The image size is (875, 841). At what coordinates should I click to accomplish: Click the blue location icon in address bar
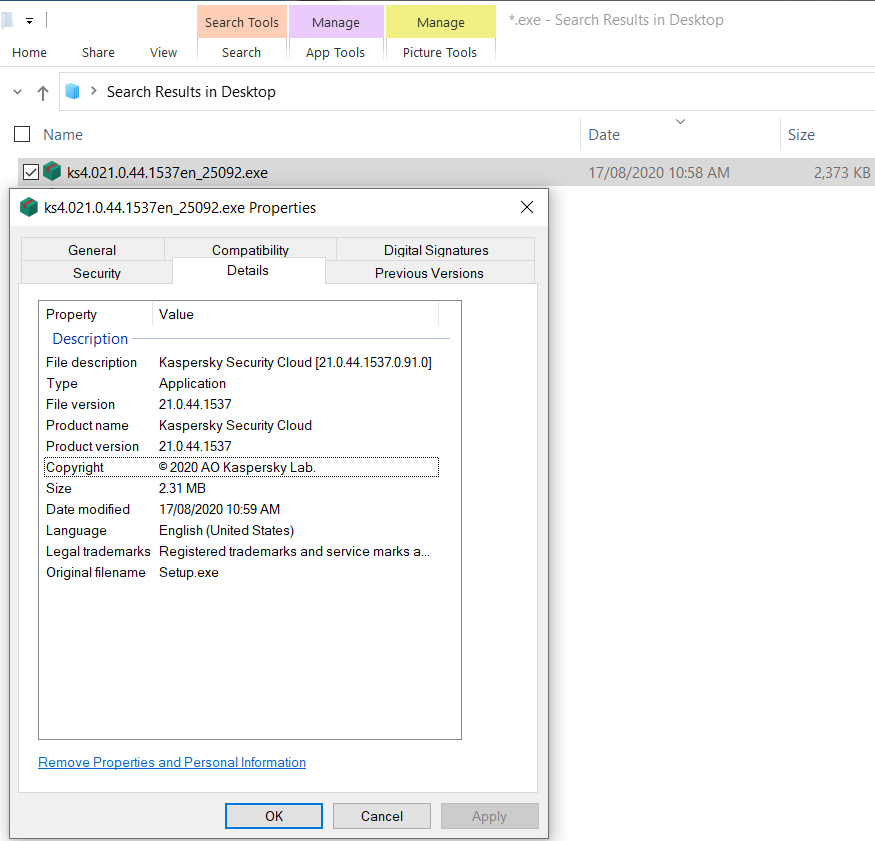pyautogui.click(x=73, y=91)
